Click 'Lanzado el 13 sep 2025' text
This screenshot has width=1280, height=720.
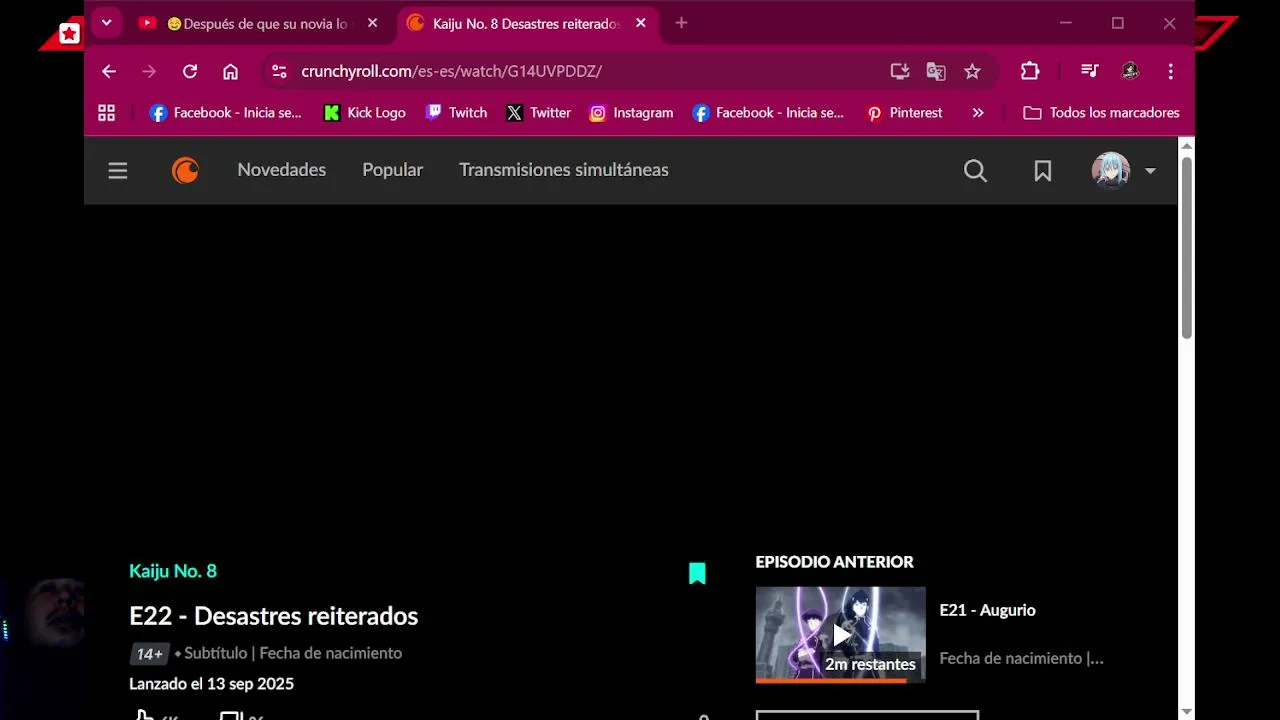click(x=211, y=684)
